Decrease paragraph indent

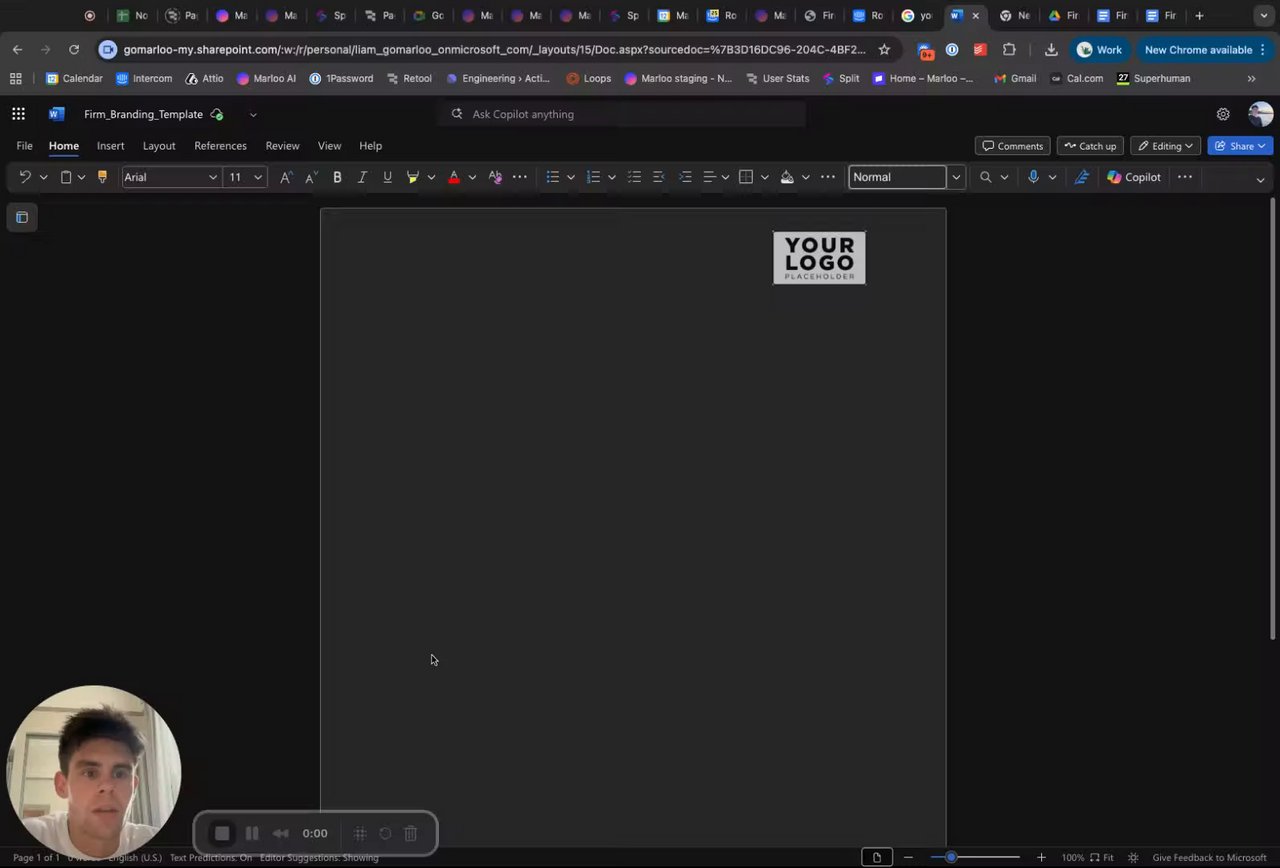click(x=659, y=177)
